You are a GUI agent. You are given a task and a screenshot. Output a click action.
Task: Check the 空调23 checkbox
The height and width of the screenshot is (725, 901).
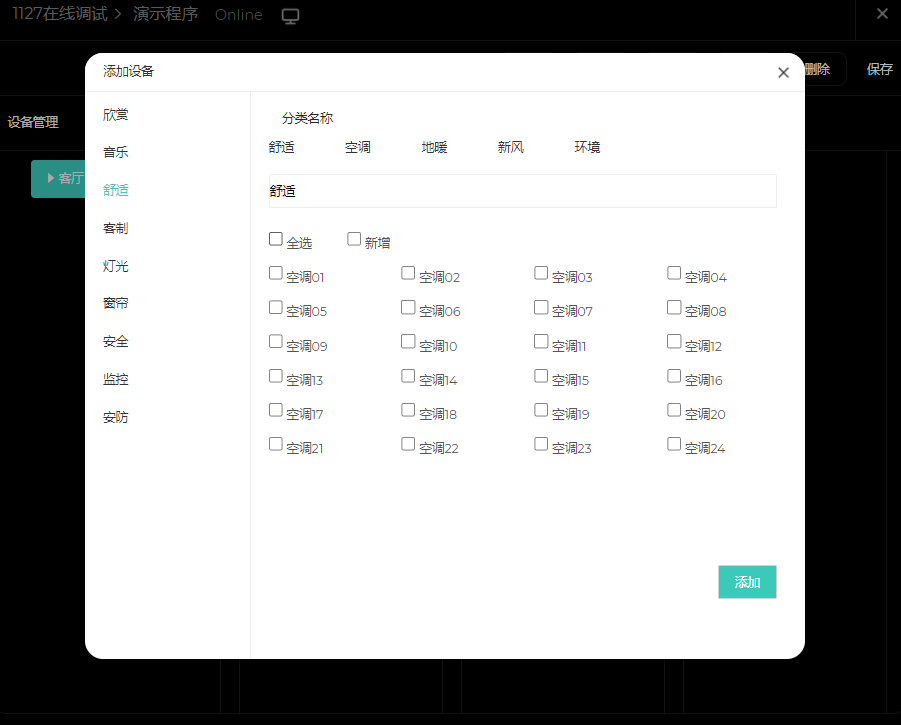(x=541, y=444)
